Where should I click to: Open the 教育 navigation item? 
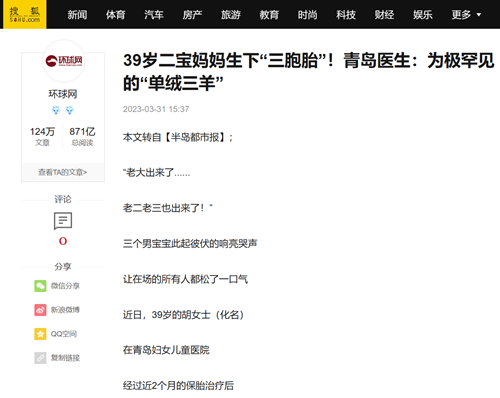tap(269, 15)
